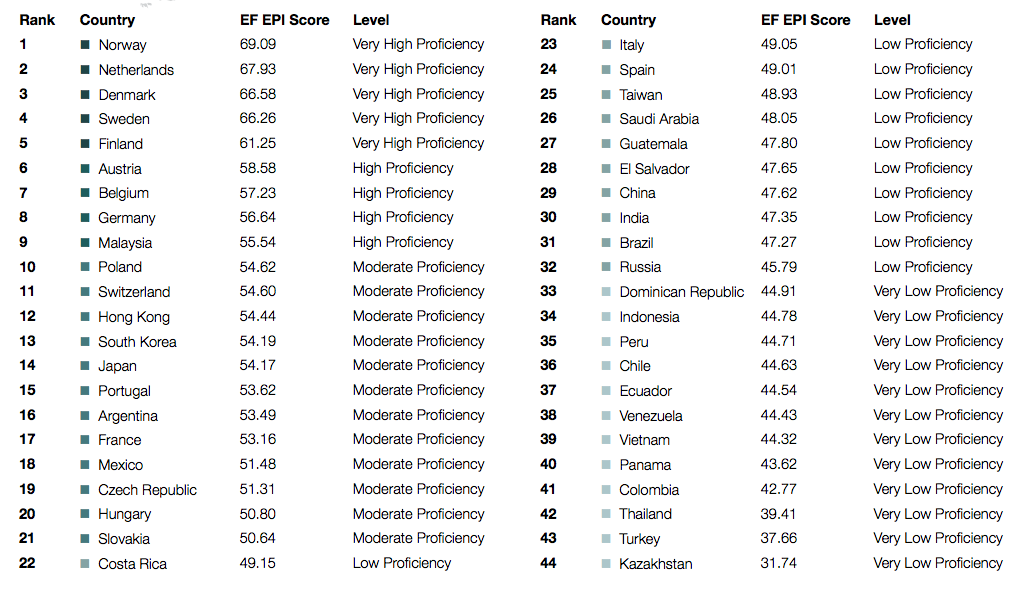Click the left Rank column header
The height and width of the screenshot is (591, 1024).
(x=37, y=20)
